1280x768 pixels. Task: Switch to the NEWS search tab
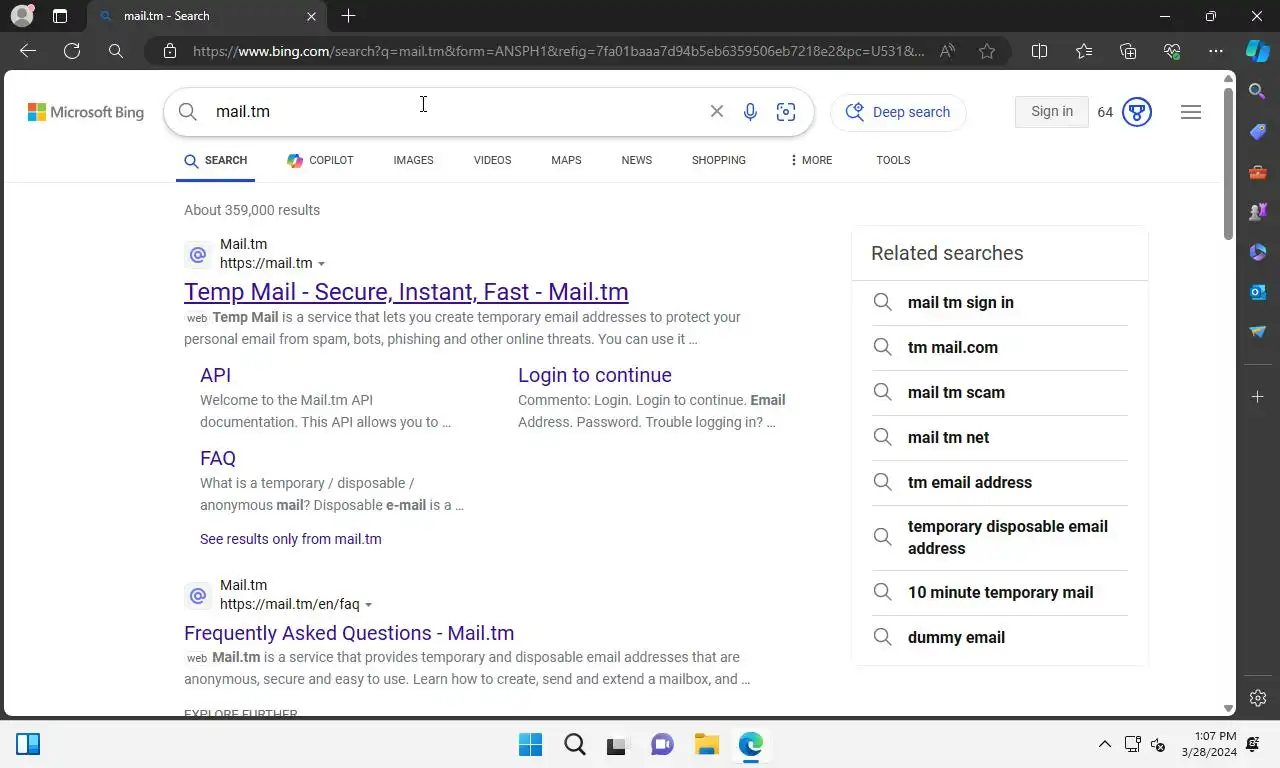tap(636, 160)
